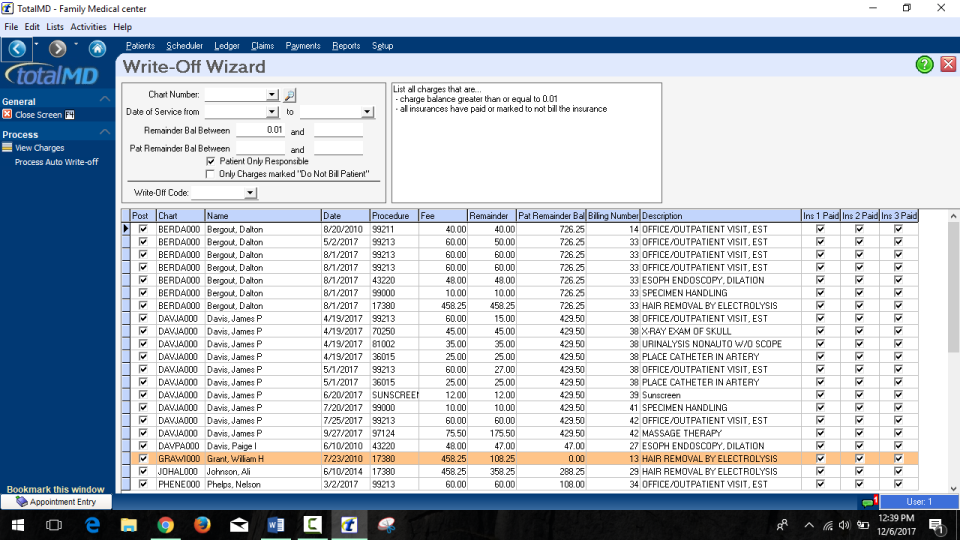This screenshot has width=960, height=540.
Task: Open the green C application on the taskbar
Action: 312,525
